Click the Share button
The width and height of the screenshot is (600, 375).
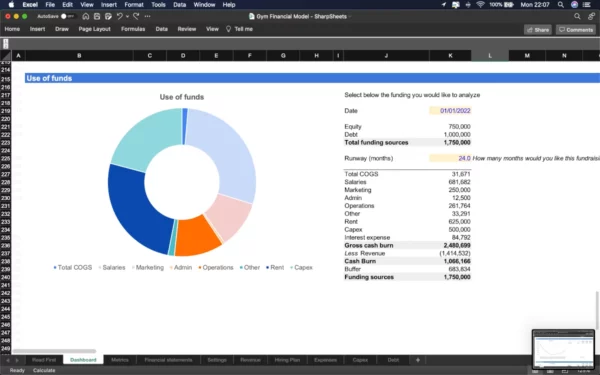(x=538, y=29)
